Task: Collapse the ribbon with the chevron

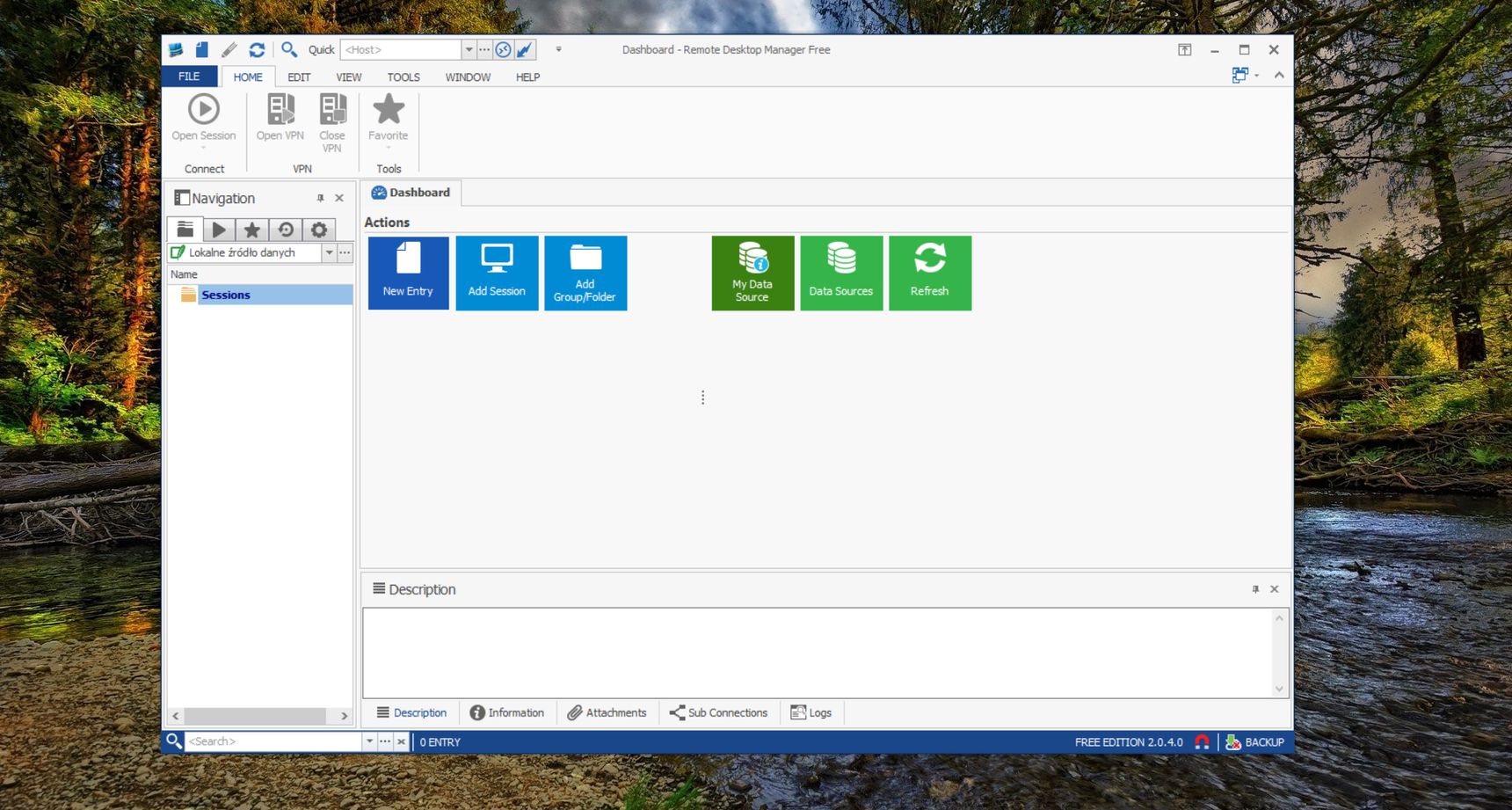Action: pyautogui.click(x=1279, y=76)
